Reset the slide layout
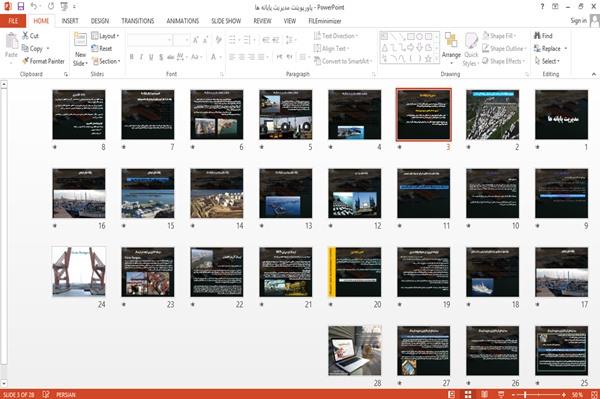 102,48
